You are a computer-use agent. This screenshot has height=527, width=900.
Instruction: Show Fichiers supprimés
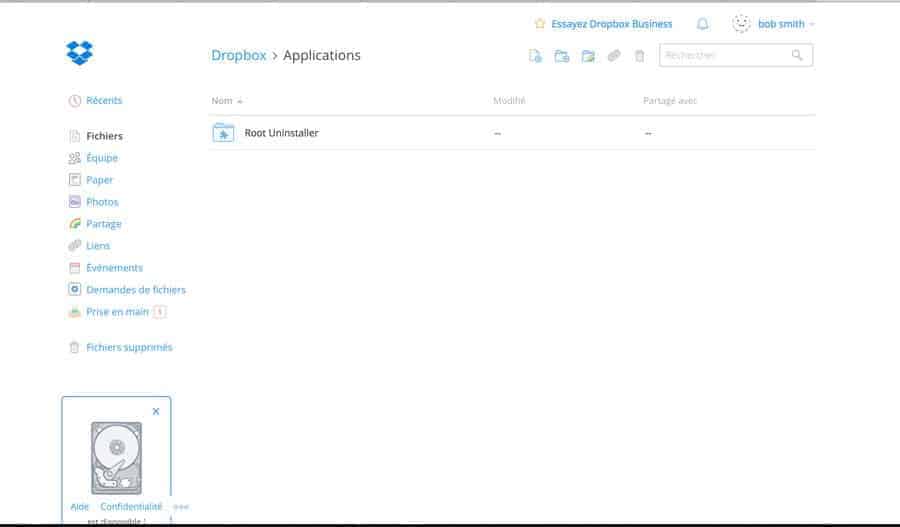[x=129, y=348]
